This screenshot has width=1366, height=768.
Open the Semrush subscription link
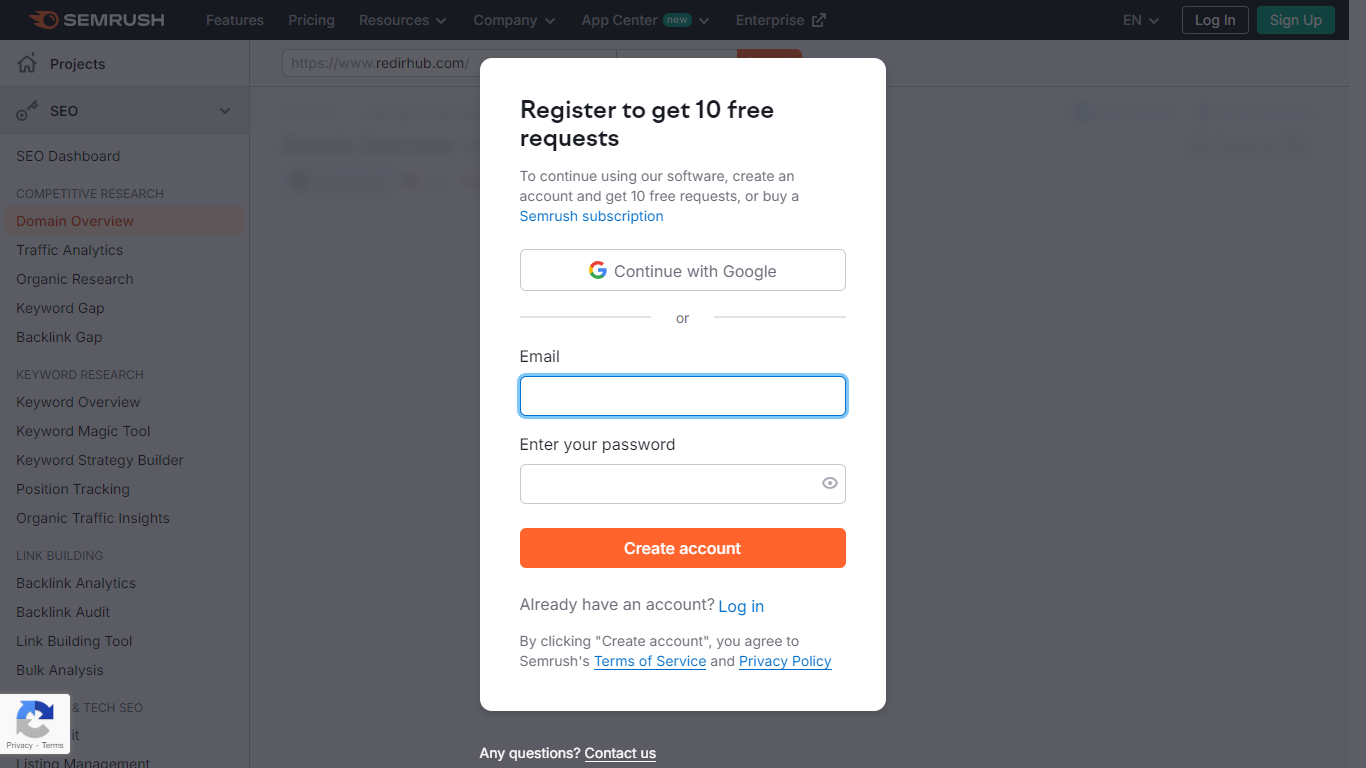[x=591, y=216]
